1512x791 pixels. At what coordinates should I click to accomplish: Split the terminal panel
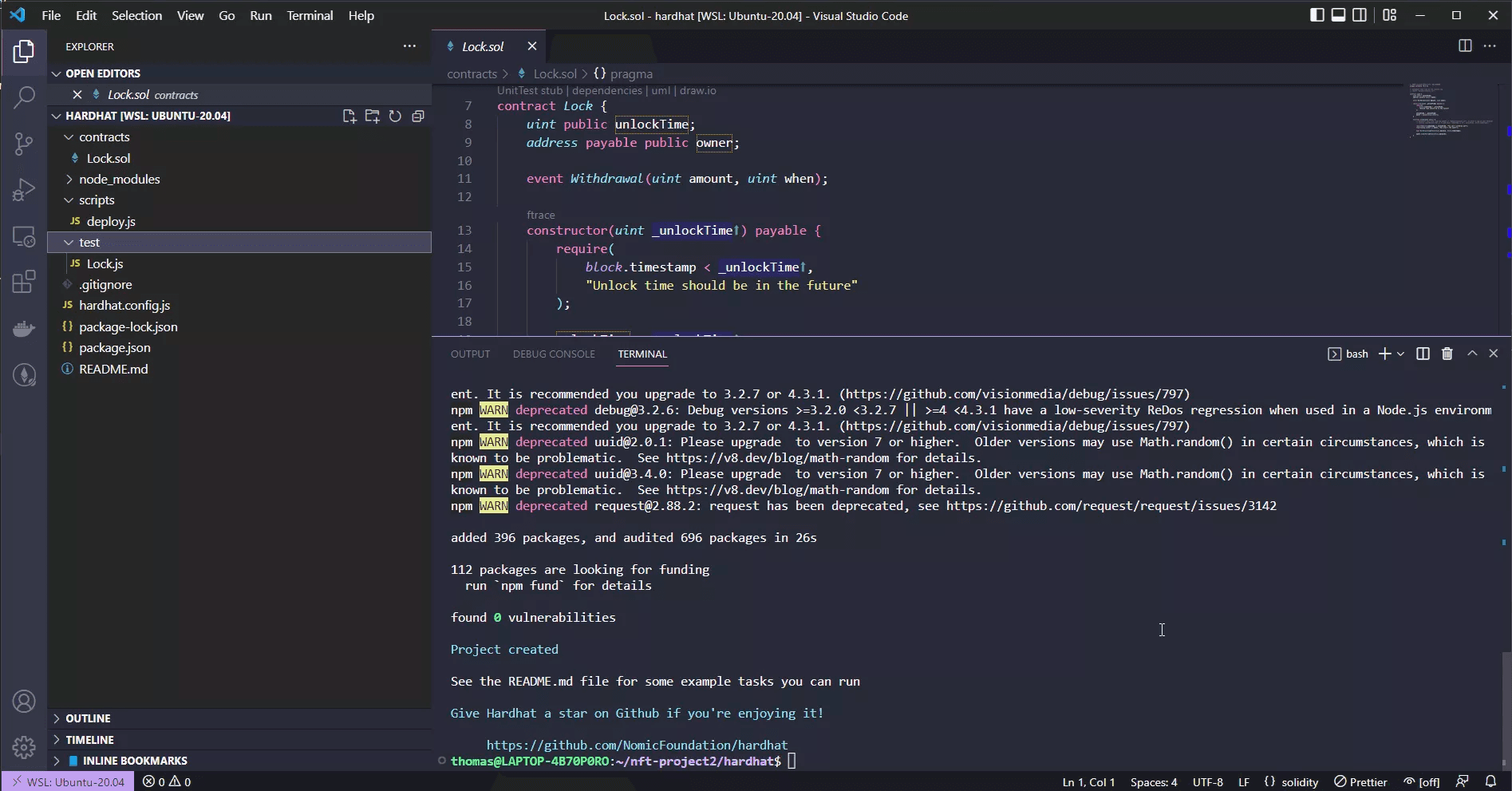point(1423,354)
